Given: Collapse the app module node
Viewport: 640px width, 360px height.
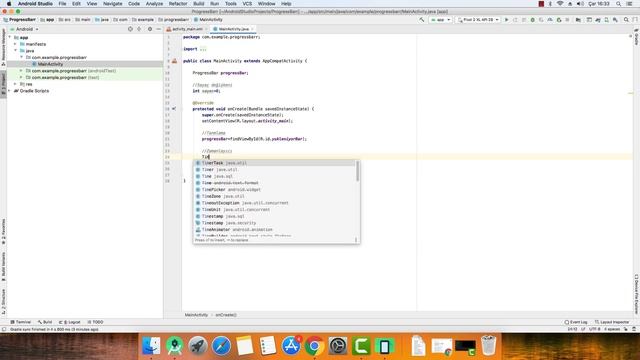Looking at the screenshot, I should [x=10, y=37].
